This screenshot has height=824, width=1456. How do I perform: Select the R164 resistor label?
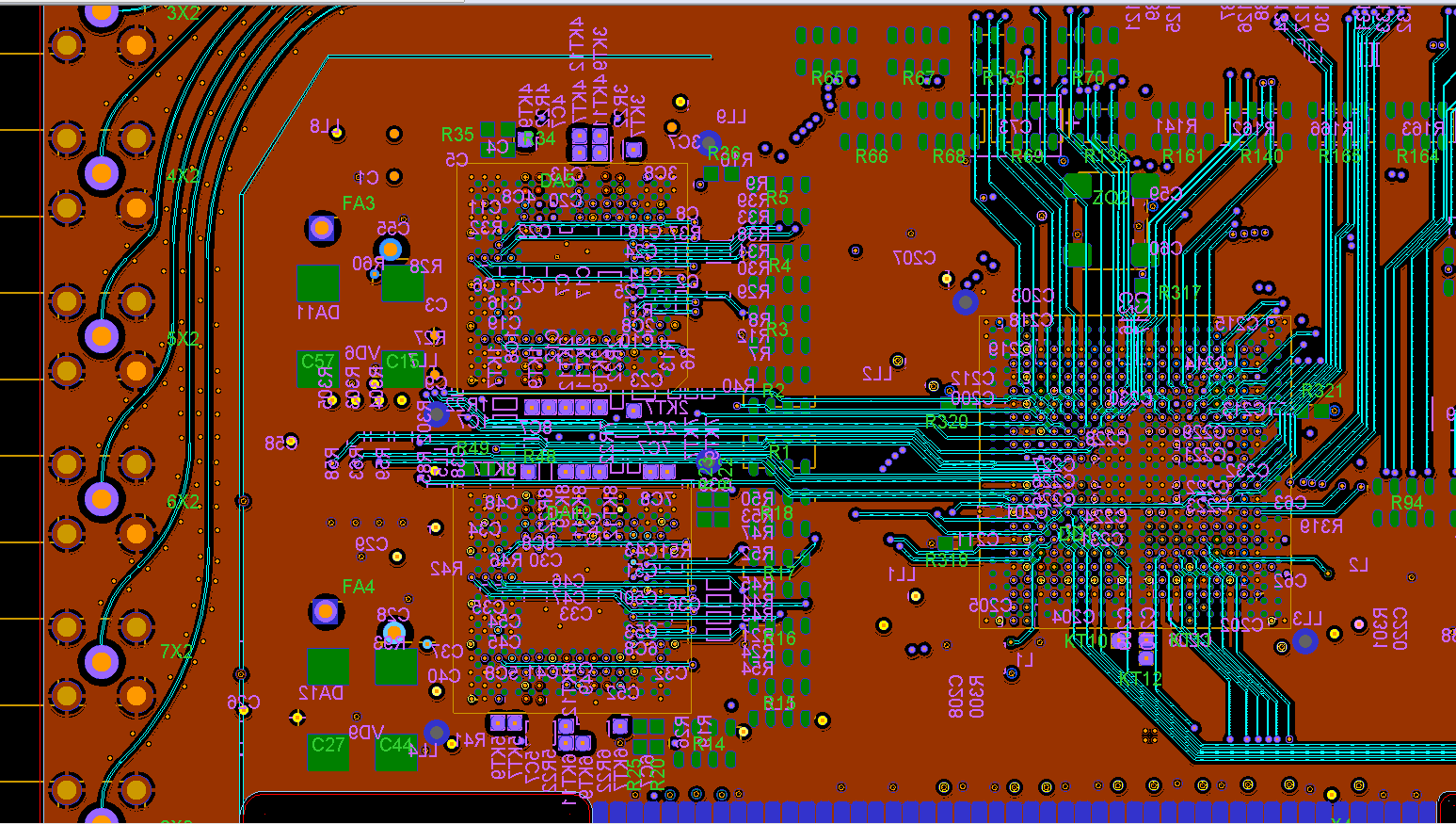(x=1417, y=156)
